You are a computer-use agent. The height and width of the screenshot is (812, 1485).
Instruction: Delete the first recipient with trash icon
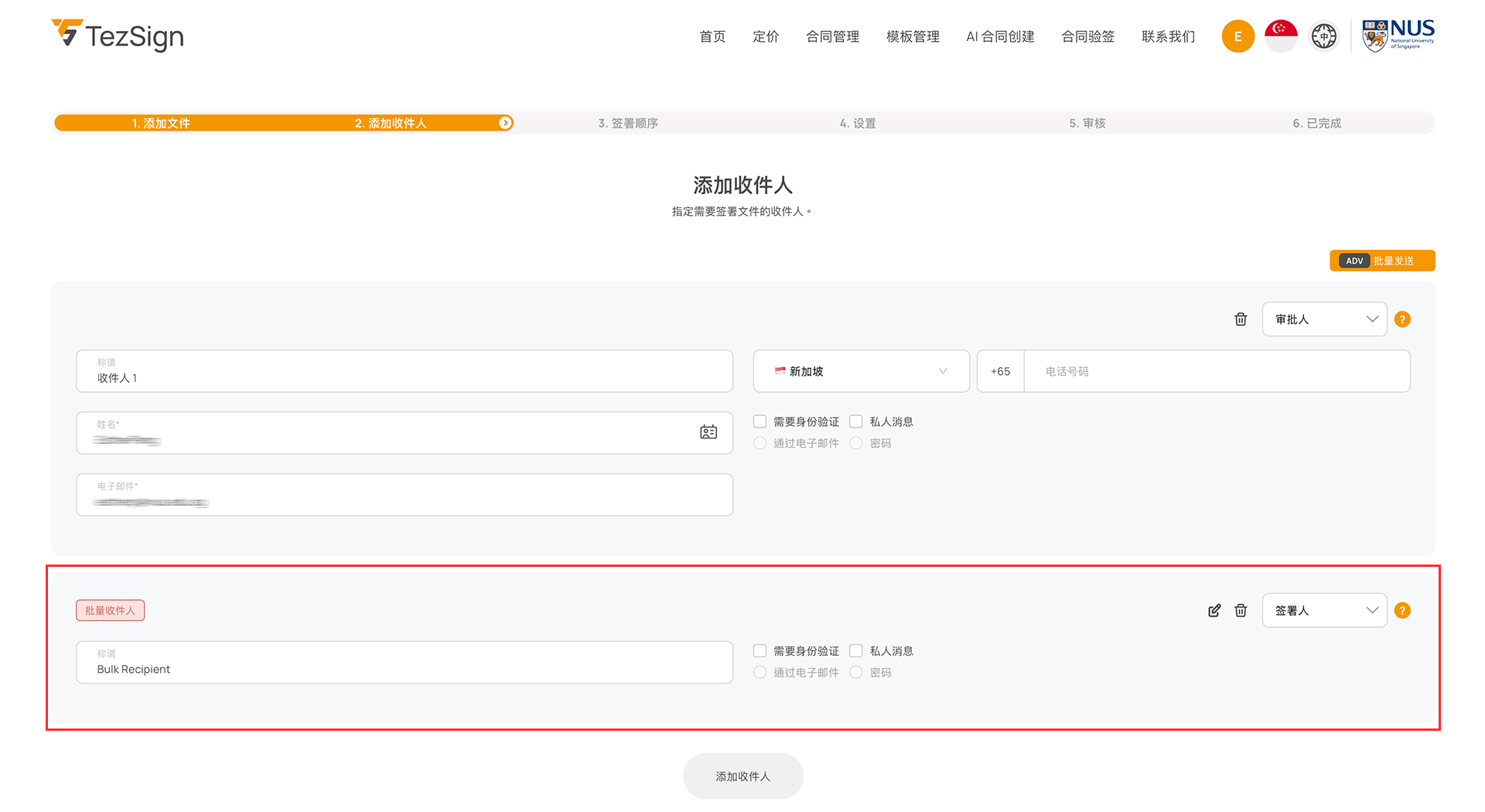(x=1241, y=319)
